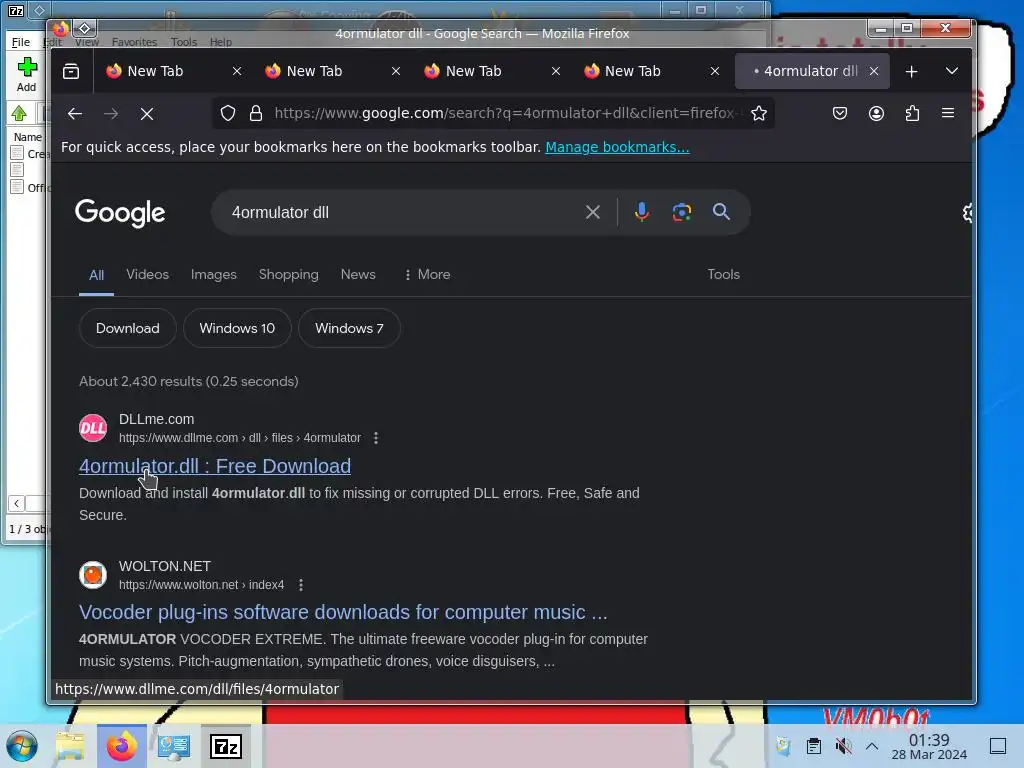The height and width of the screenshot is (768, 1024).
Task: Click the Google logo
Action: [x=120, y=213]
